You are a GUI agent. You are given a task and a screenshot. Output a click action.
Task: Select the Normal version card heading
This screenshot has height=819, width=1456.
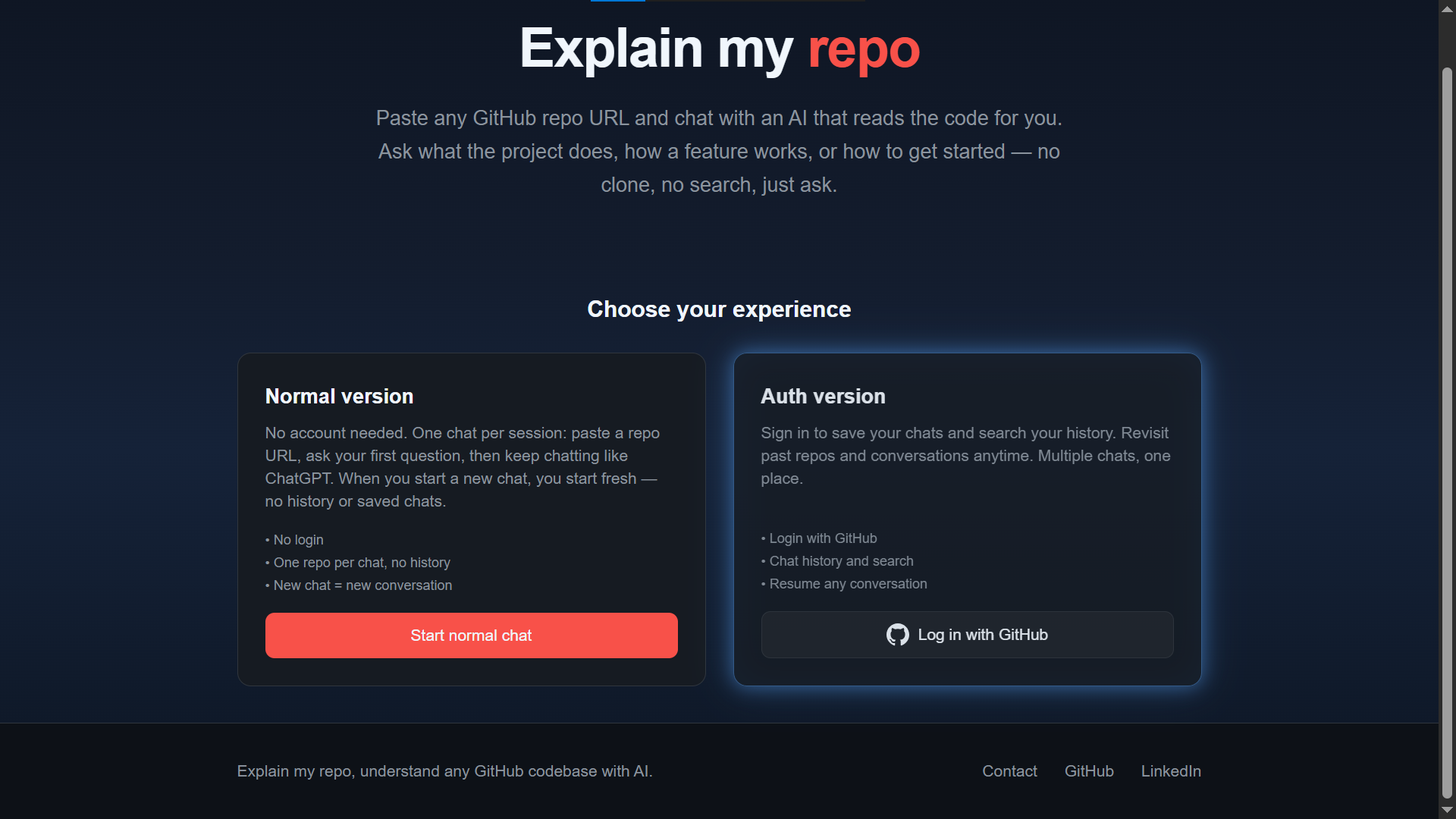(x=339, y=397)
